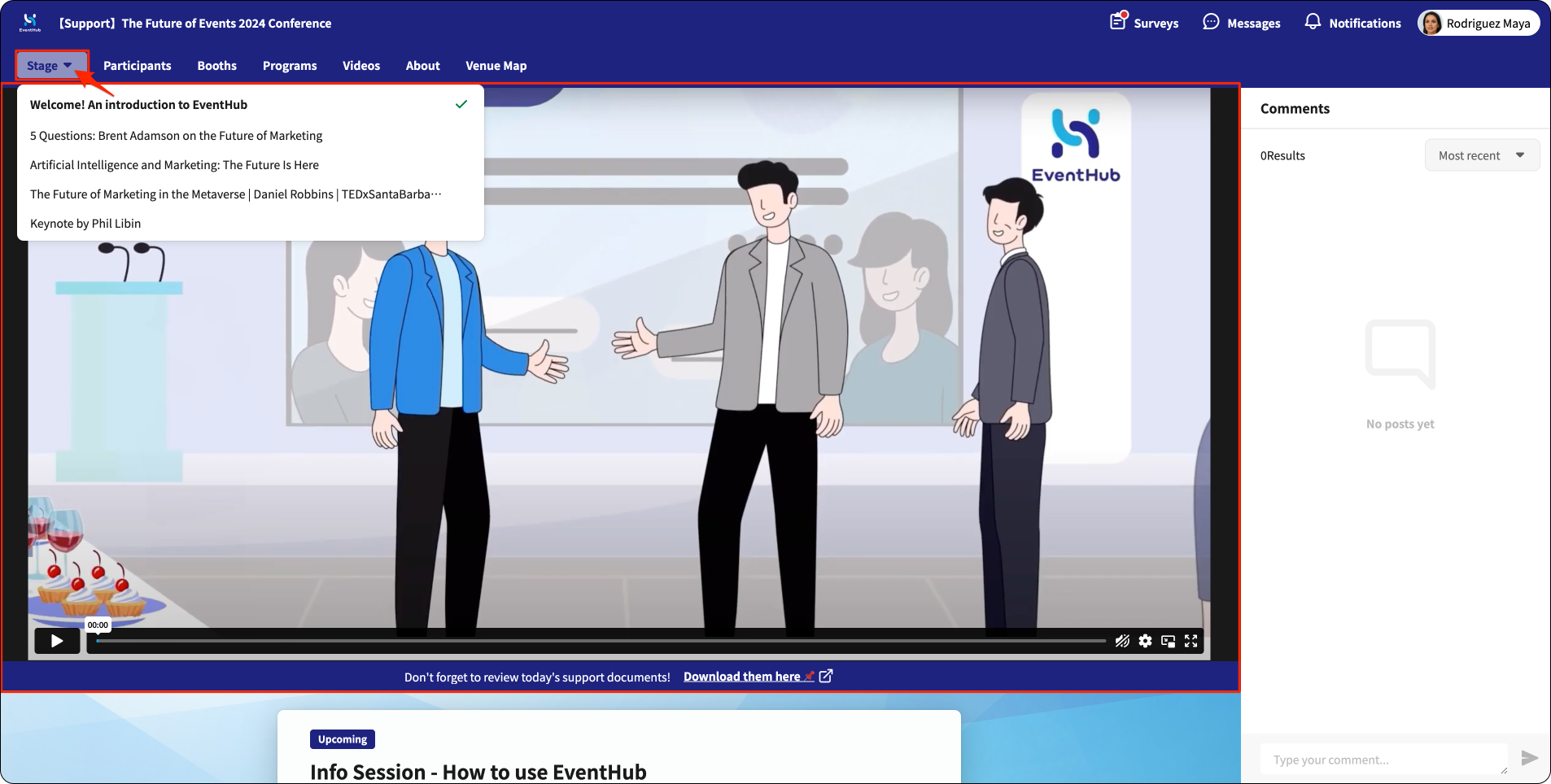Enter fullscreen video mode
Screen dimensions: 1551x784
[1191, 641]
